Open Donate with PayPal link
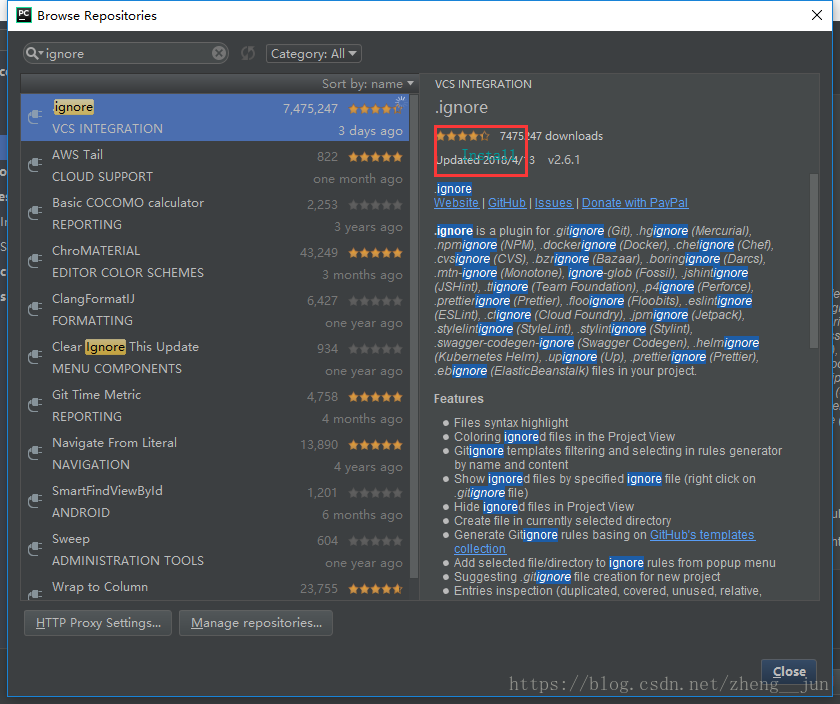The width and height of the screenshot is (840, 704). [635, 203]
